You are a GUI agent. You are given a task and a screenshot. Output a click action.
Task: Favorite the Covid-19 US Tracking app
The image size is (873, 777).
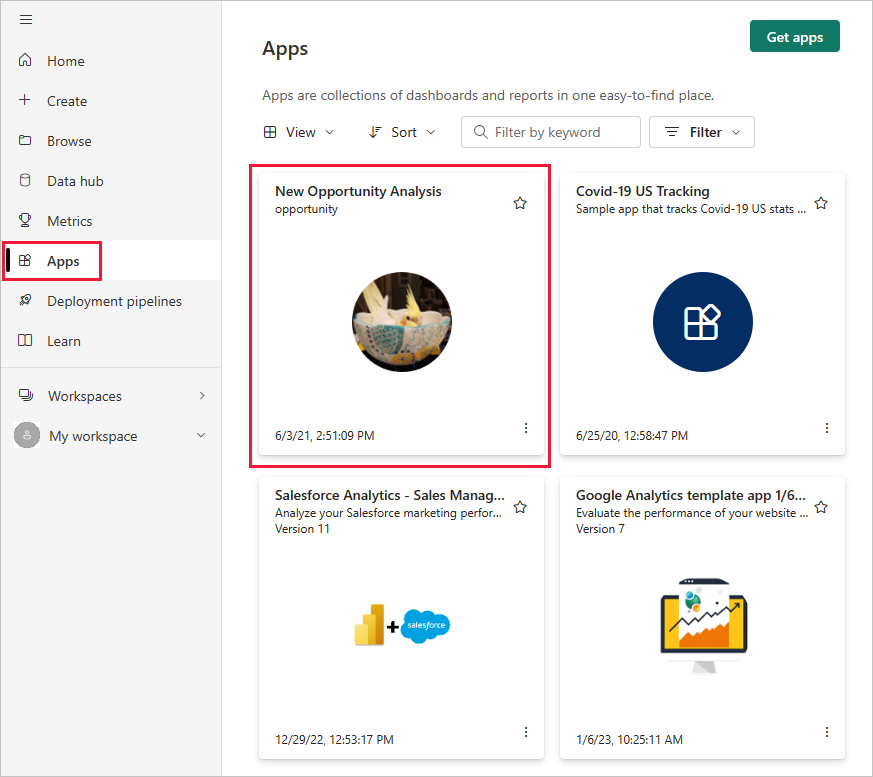[821, 203]
